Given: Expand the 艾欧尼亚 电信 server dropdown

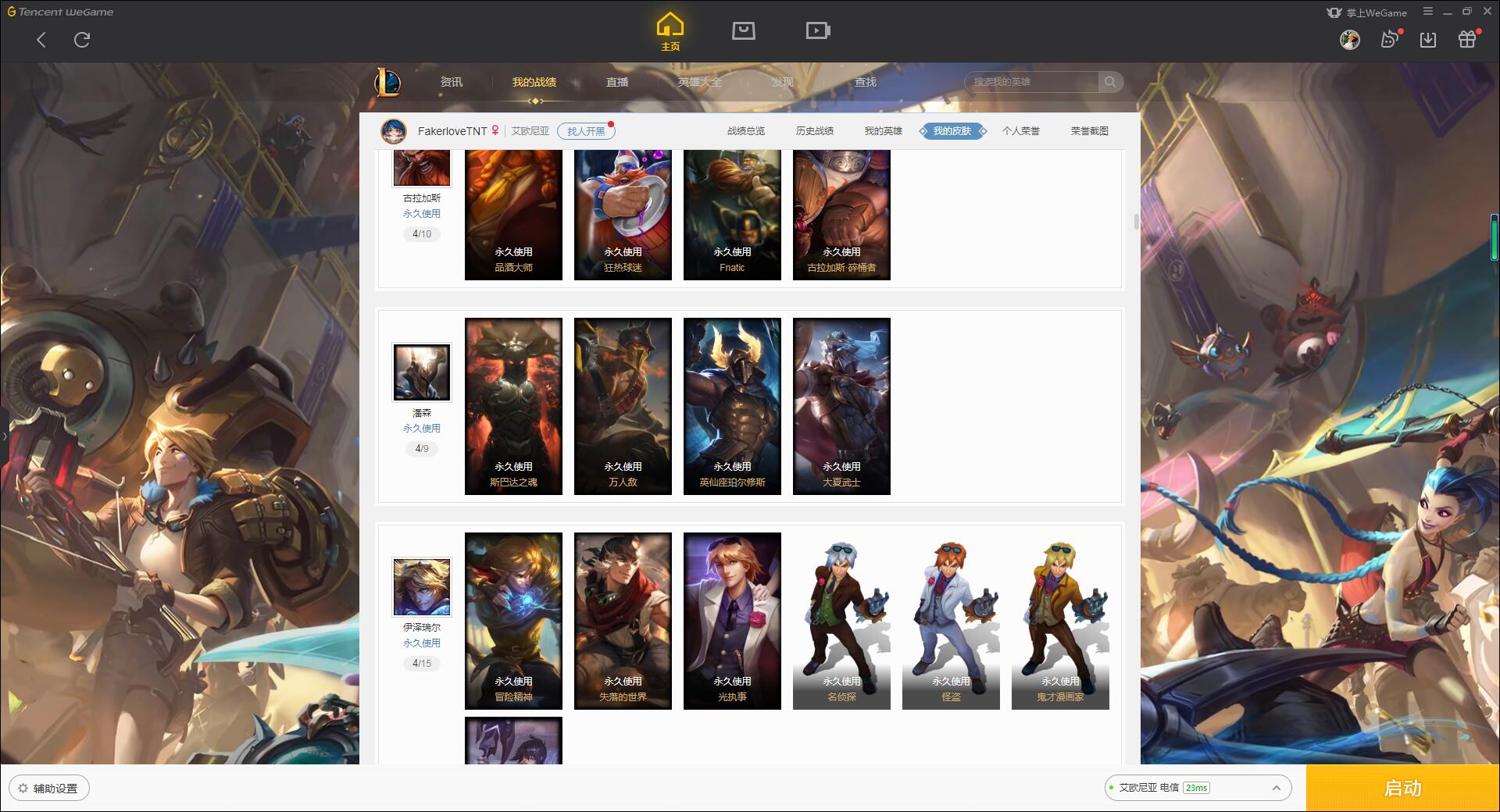Looking at the screenshot, I should (x=1197, y=788).
